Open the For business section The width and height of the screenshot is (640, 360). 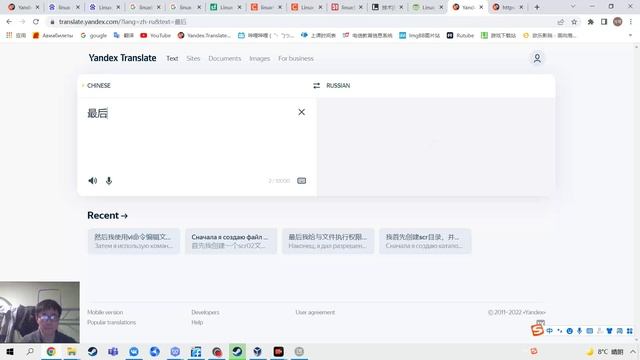click(x=296, y=58)
